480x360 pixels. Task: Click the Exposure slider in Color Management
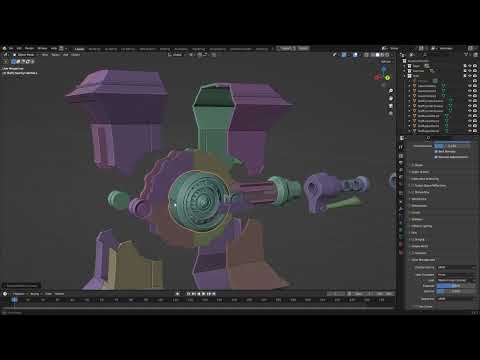coord(456,286)
